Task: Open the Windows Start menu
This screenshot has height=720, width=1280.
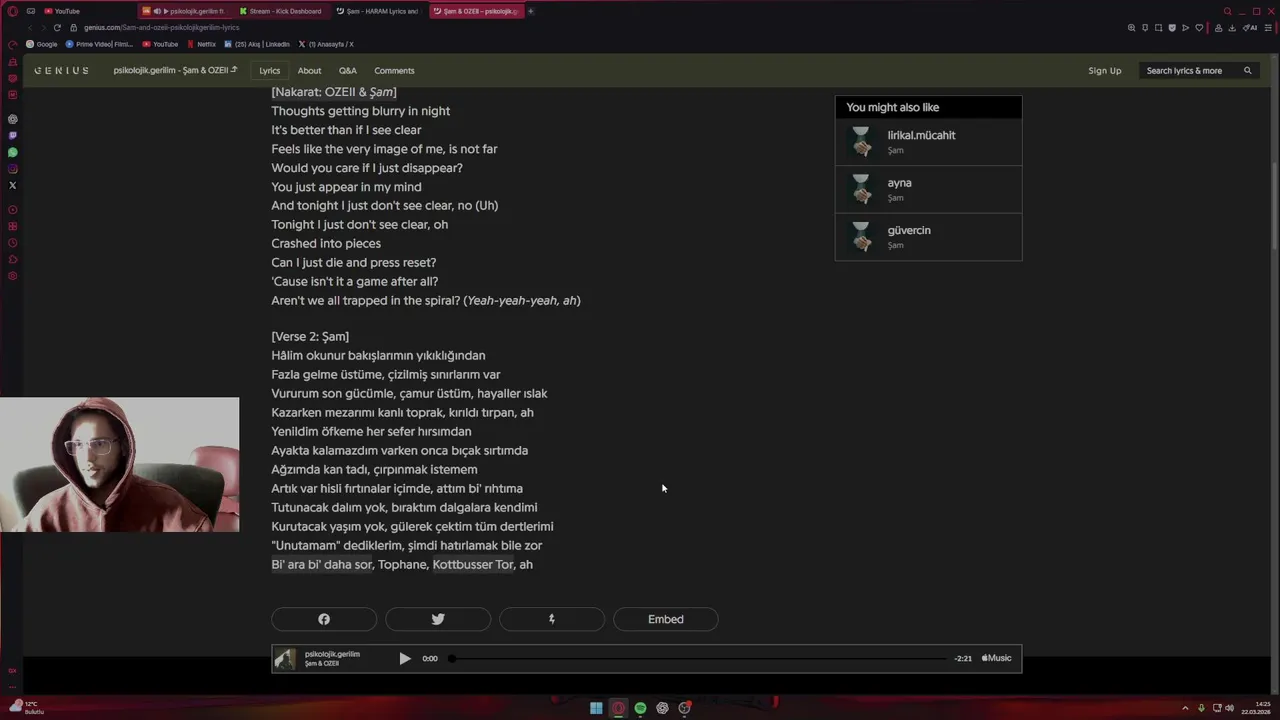Action: [596, 708]
